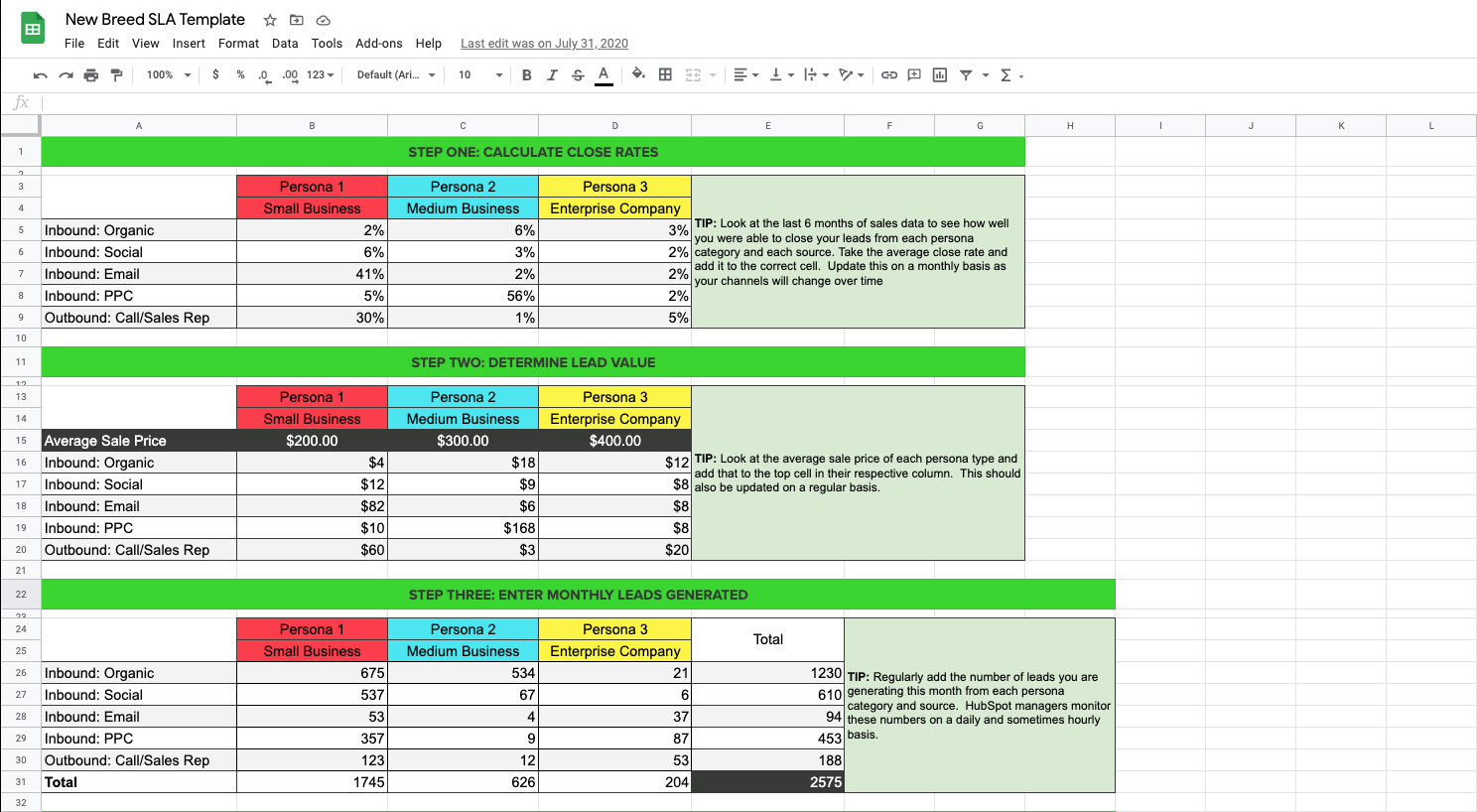
Task: Click the insert link icon
Action: [x=889, y=75]
